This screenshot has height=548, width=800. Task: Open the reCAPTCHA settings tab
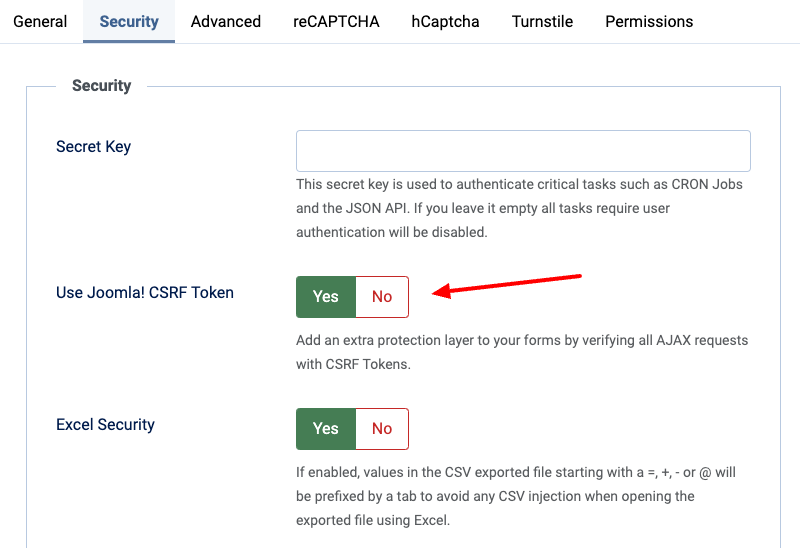pyautogui.click(x=336, y=21)
